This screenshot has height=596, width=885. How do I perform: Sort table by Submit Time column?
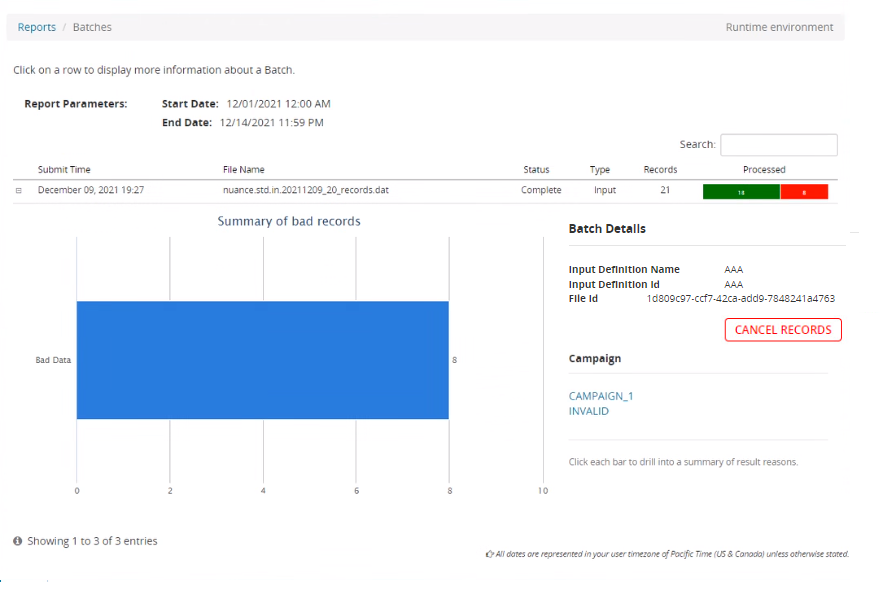click(x=64, y=170)
